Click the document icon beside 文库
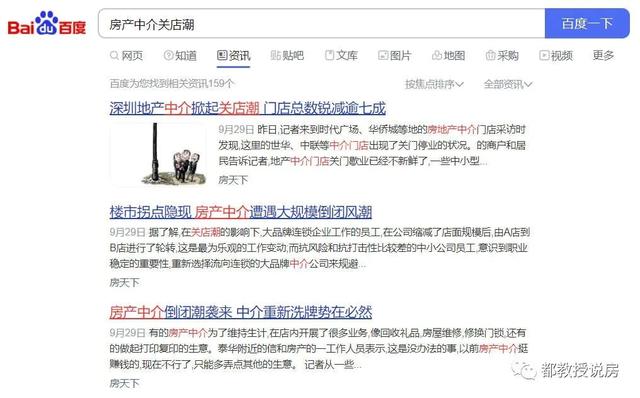 coord(329,55)
